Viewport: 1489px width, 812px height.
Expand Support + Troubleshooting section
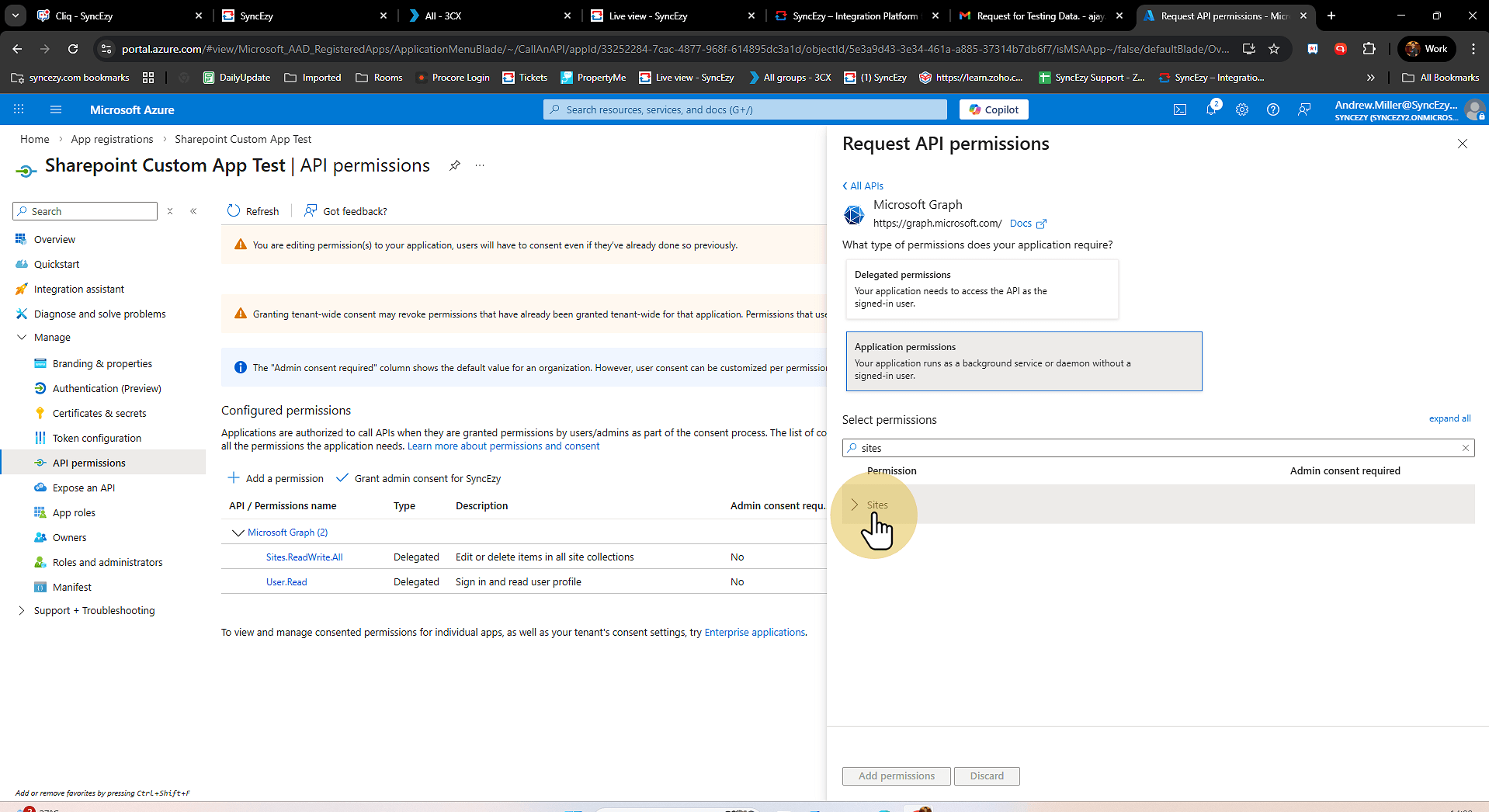pyautogui.click(x=22, y=611)
